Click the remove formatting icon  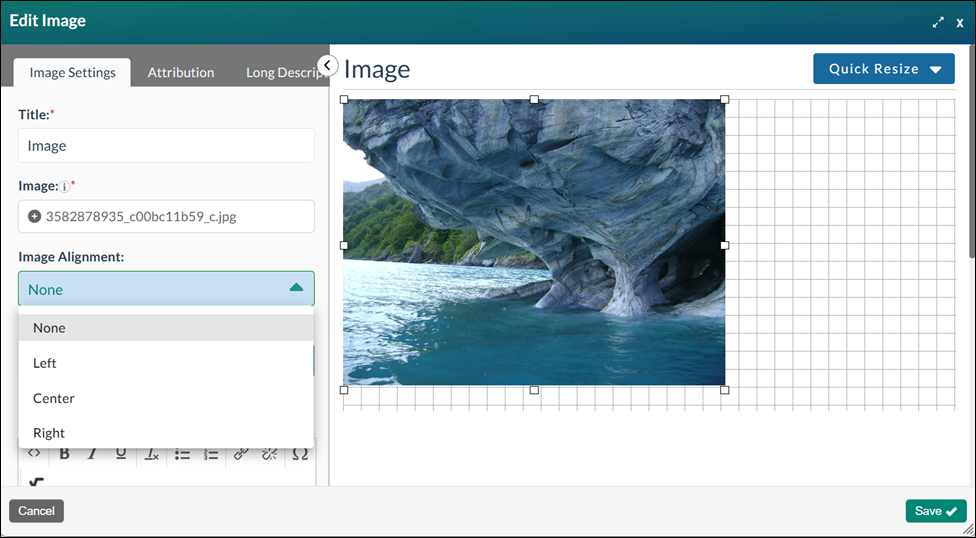[x=152, y=455]
